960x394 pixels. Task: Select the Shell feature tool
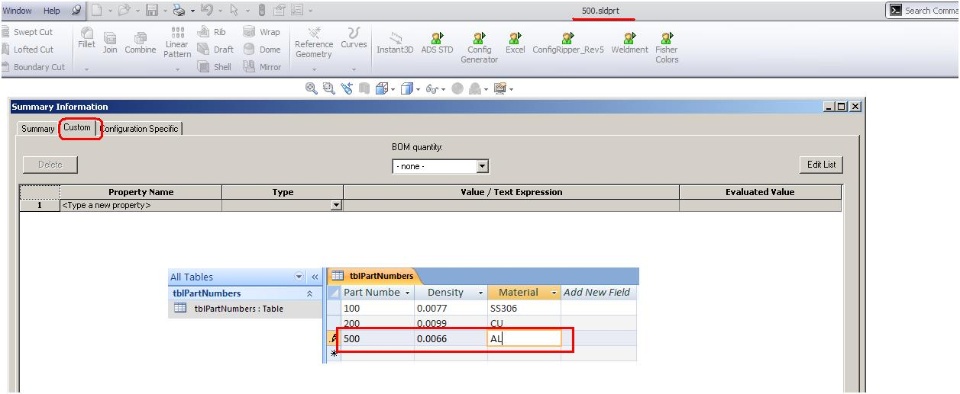(214, 67)
